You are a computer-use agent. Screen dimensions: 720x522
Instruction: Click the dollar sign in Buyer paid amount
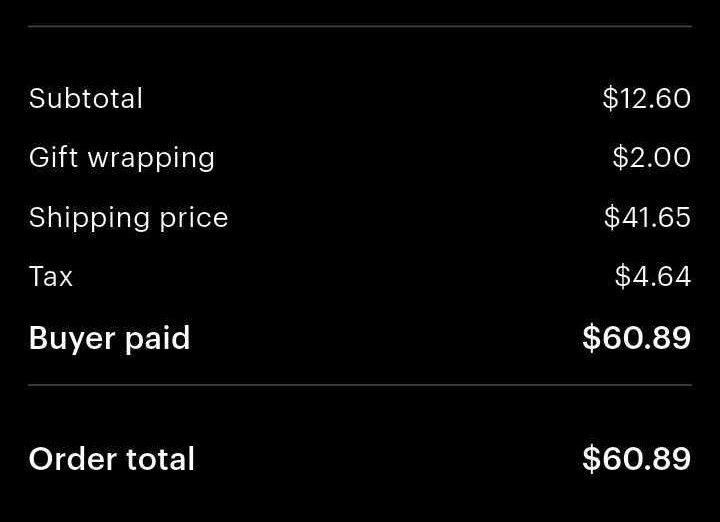(x=591, y=338)
